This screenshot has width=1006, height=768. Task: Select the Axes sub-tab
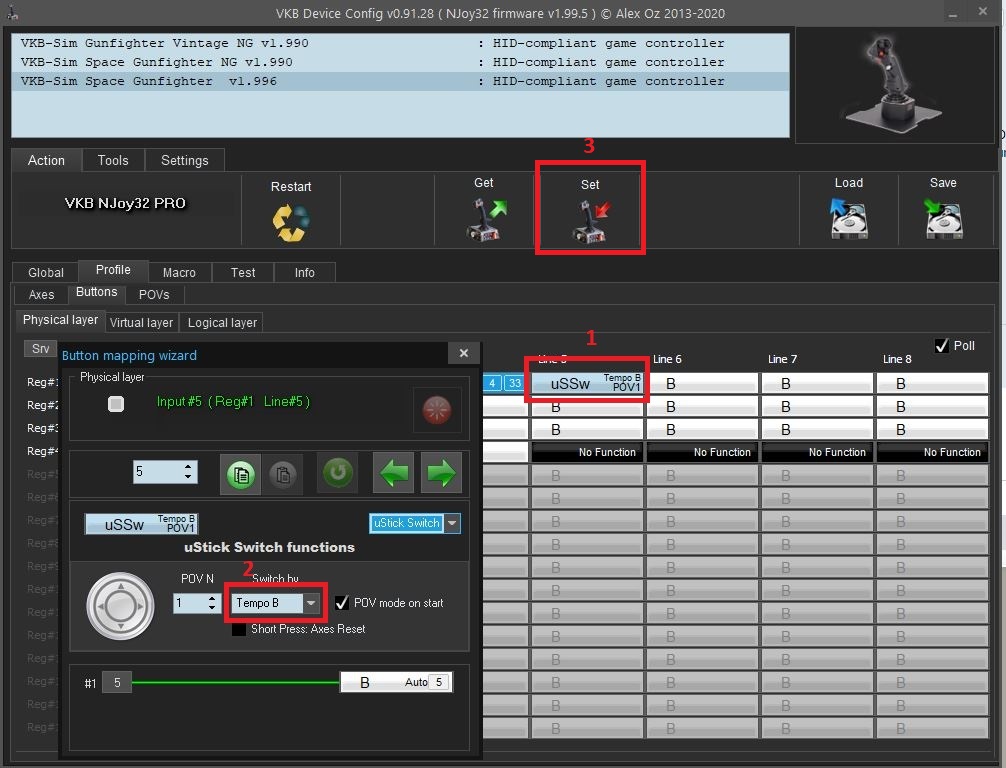[42, 294]
